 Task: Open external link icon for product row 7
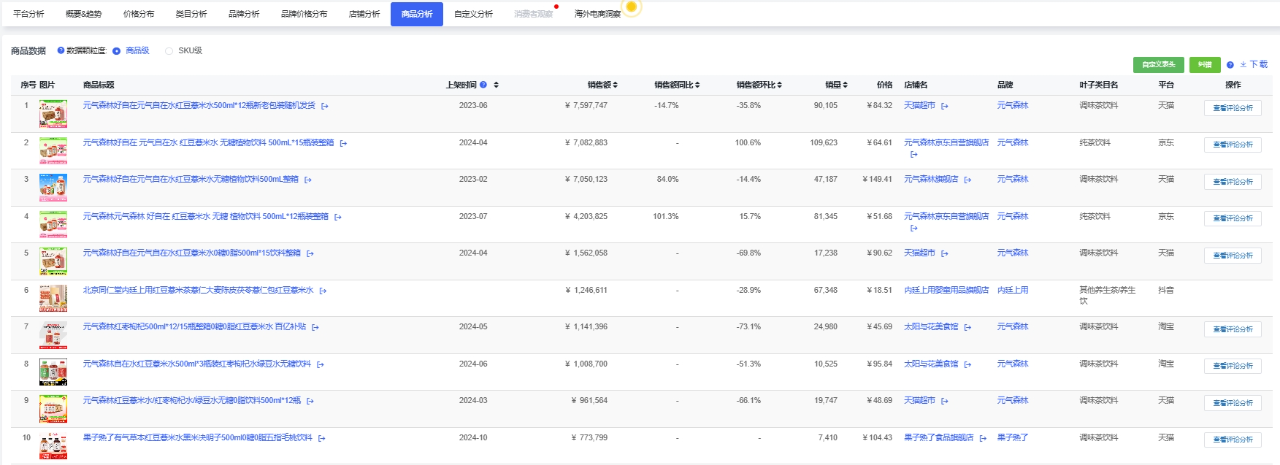click(x=315, y=327)
